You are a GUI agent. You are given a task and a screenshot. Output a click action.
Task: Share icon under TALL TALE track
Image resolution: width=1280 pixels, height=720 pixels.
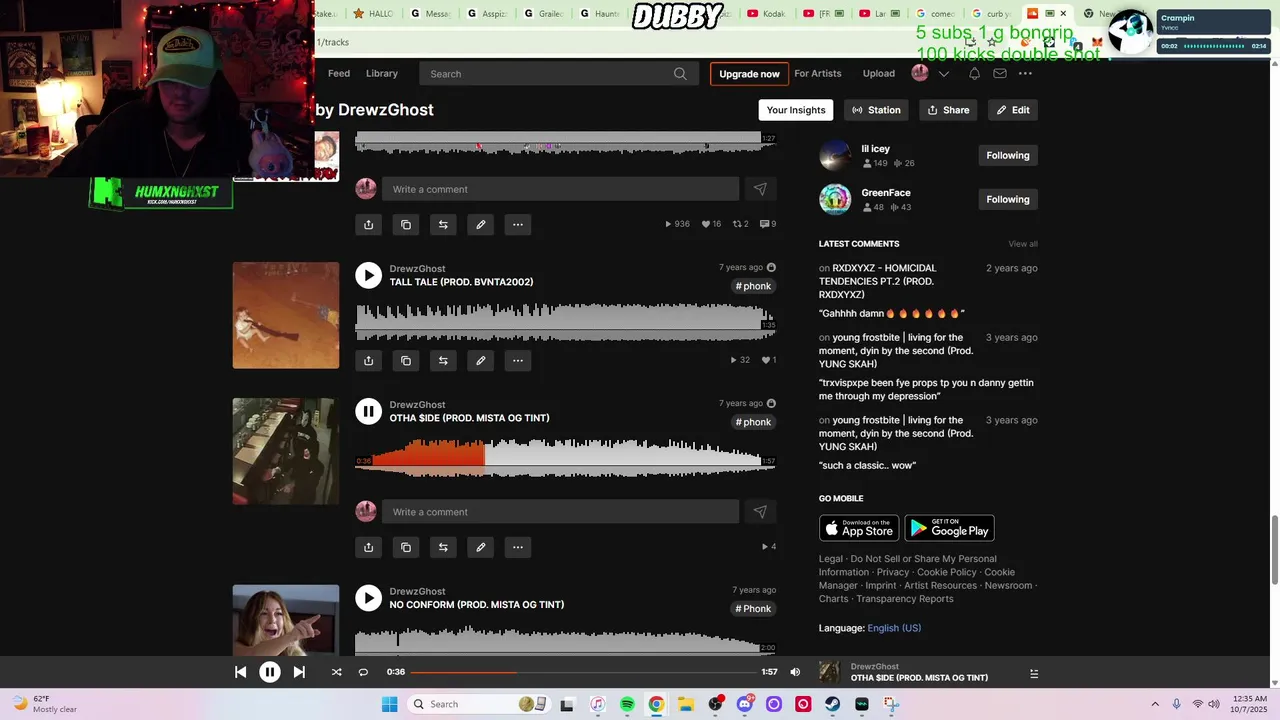(368, 360)
